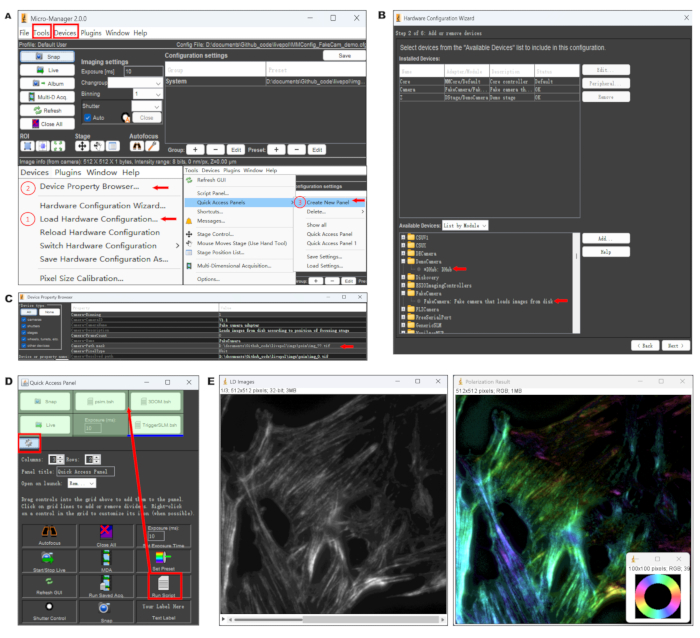The width and height of the screenshot is (700, 638).
Task: Open the Binning dropdown
Action: click(147, 94)
